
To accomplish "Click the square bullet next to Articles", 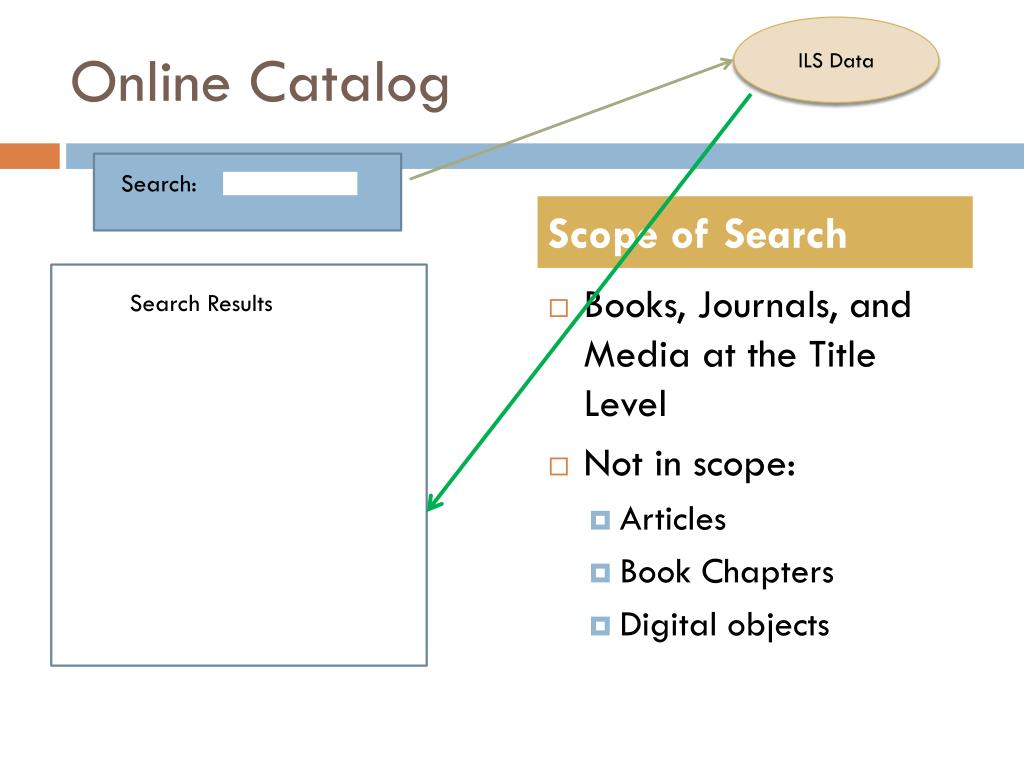I will tap(600, 520).
